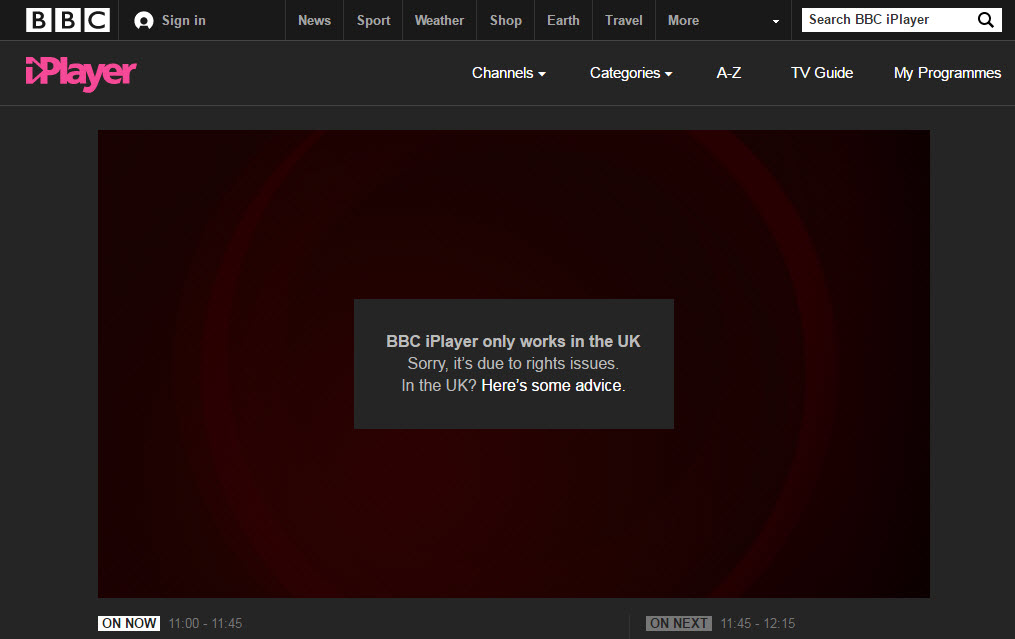Viewport: 1015px width, 639px height.
Task: Click 'Sorry, it's due to rights issues.' text
Action: click(x=513, y=363)
